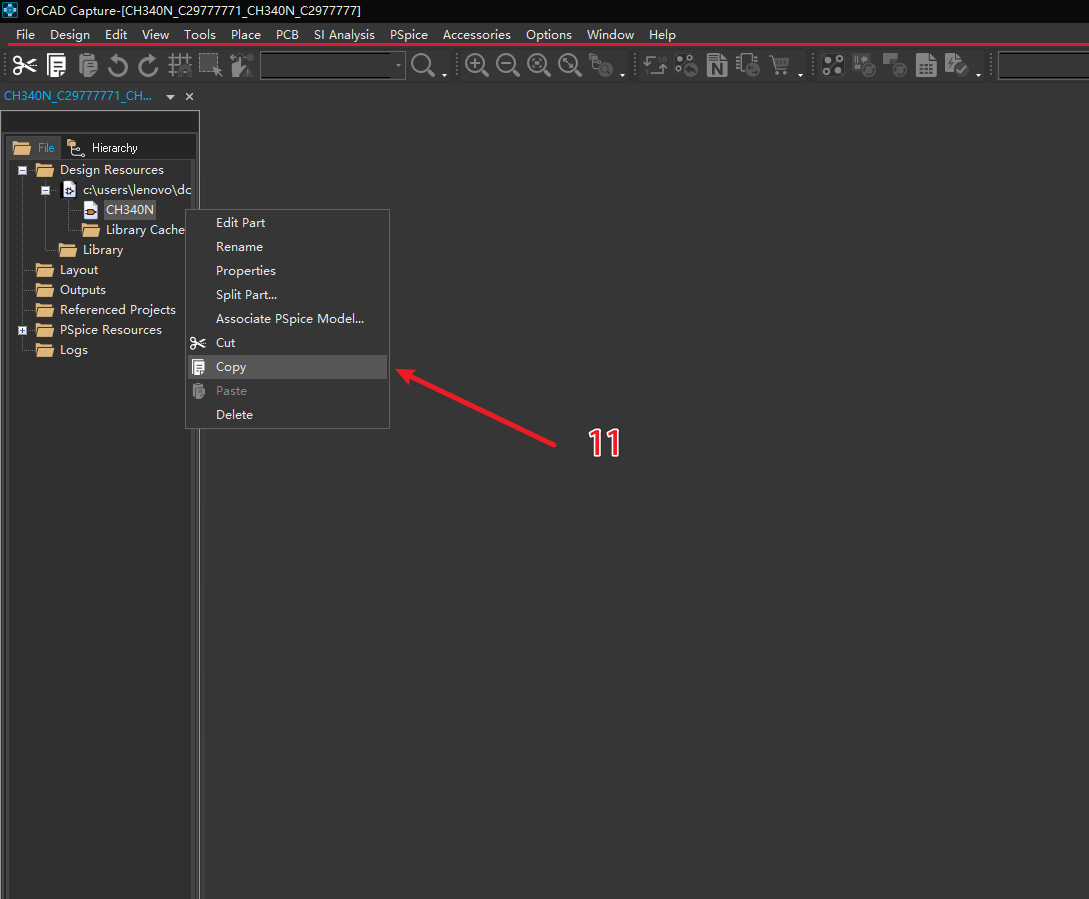
Task: Close the CH340N document tab
Action: point(190,97)
